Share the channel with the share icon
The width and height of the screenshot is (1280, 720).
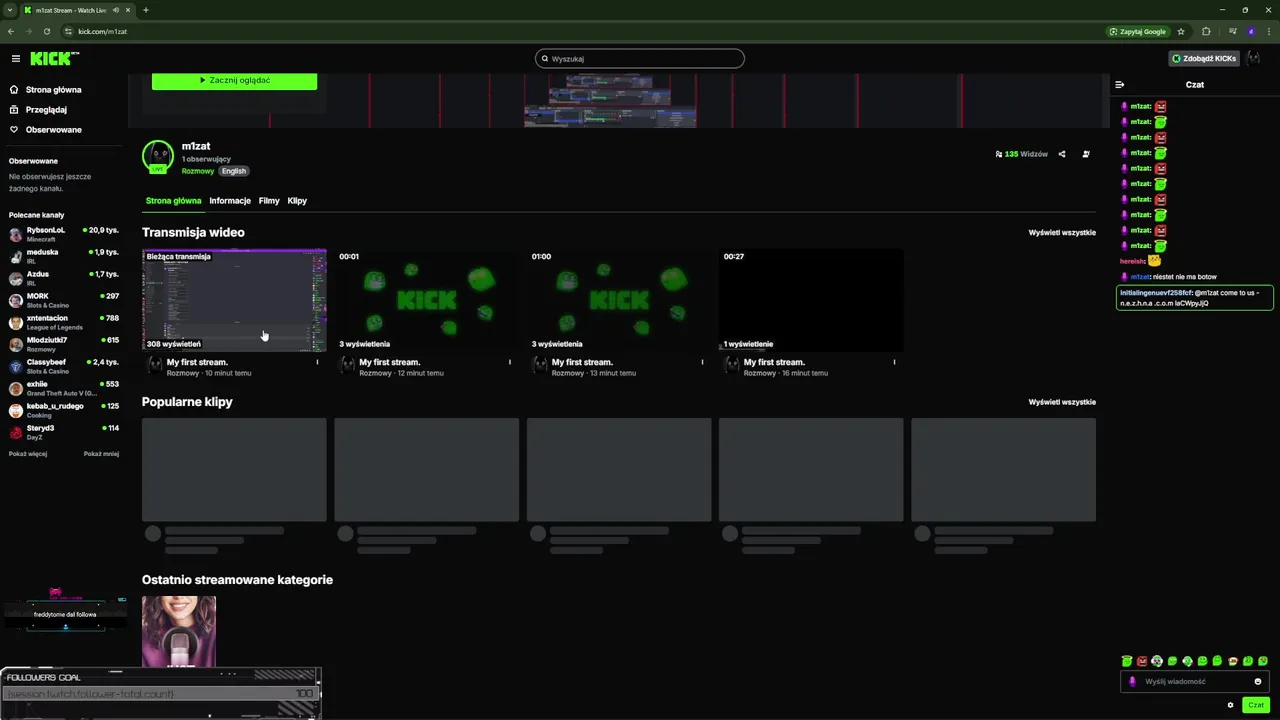1062,154
